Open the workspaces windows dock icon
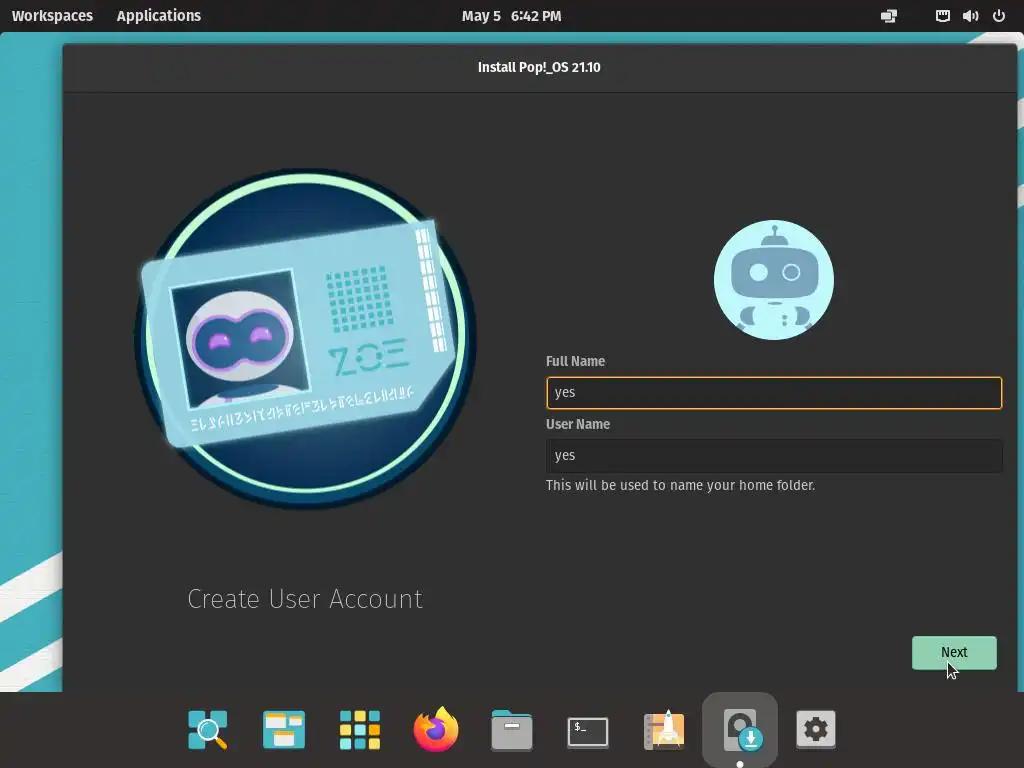 283,729
